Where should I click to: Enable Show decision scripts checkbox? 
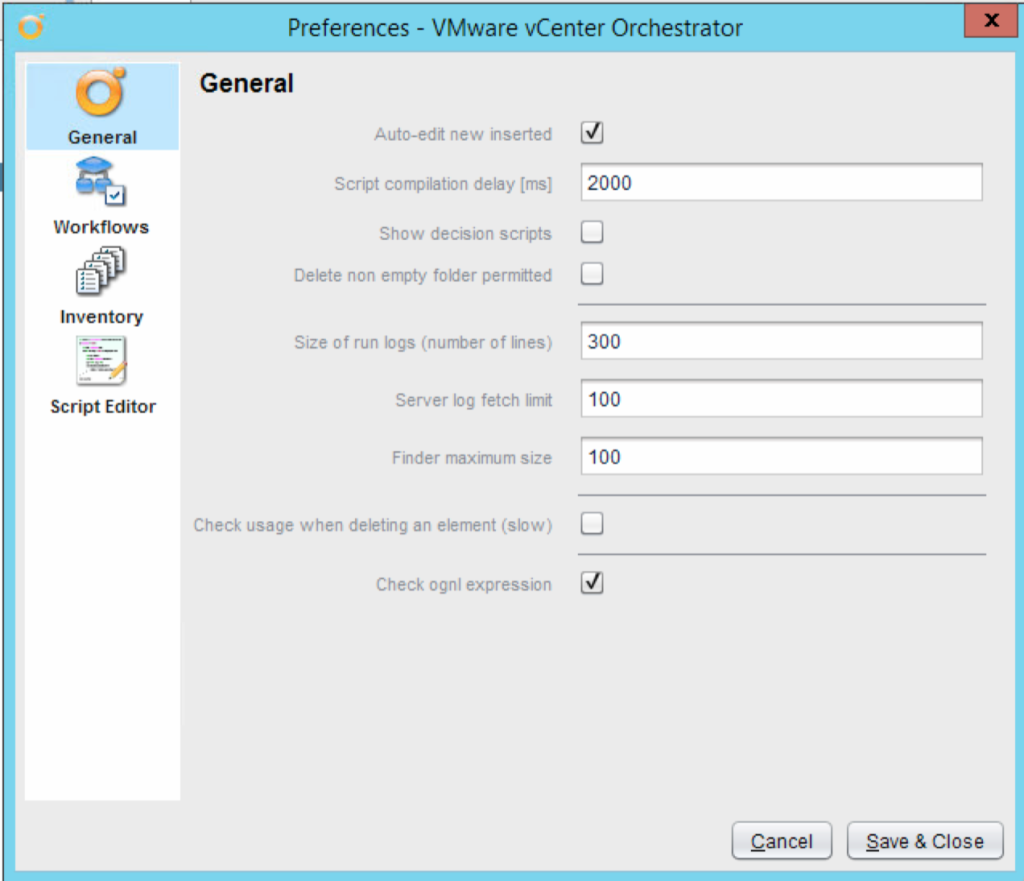[592, 232]
